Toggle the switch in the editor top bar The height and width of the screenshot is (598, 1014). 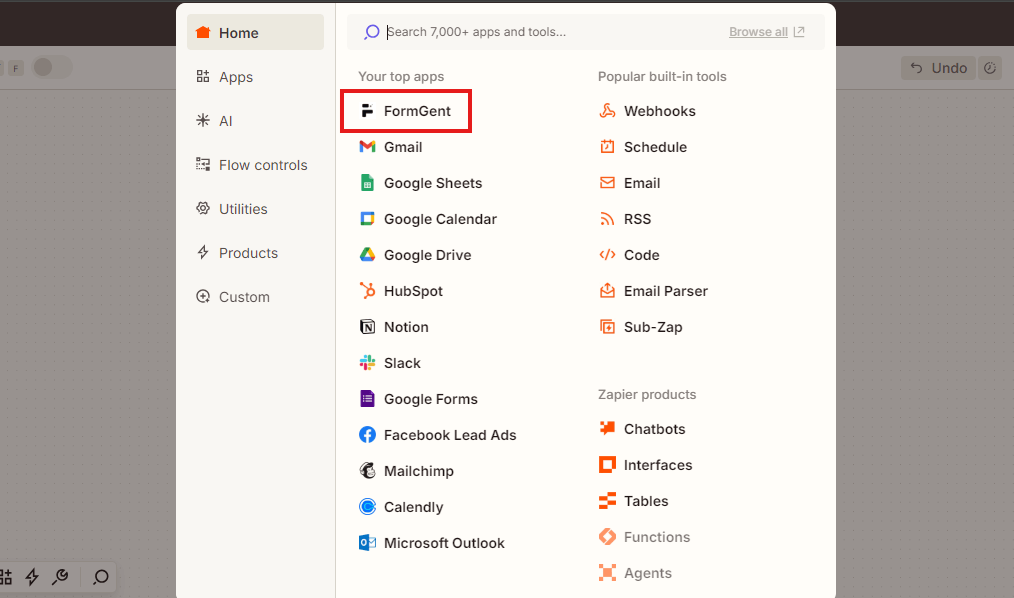52,67
